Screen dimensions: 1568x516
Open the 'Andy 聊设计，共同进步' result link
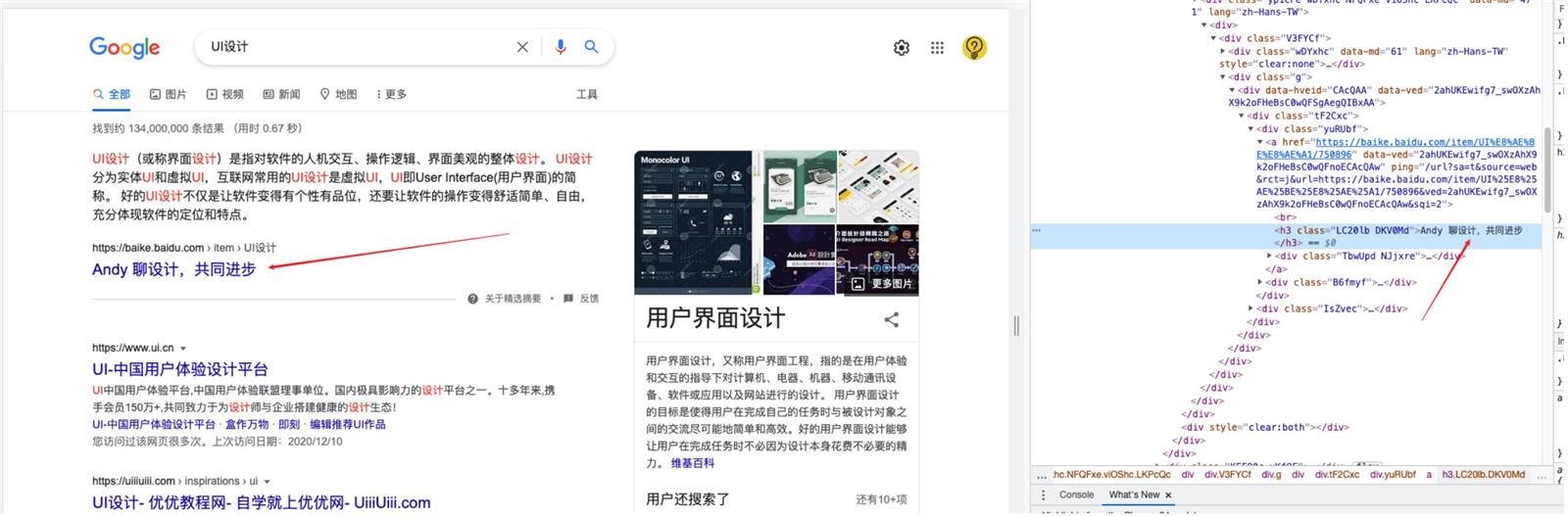click(173, 269)
